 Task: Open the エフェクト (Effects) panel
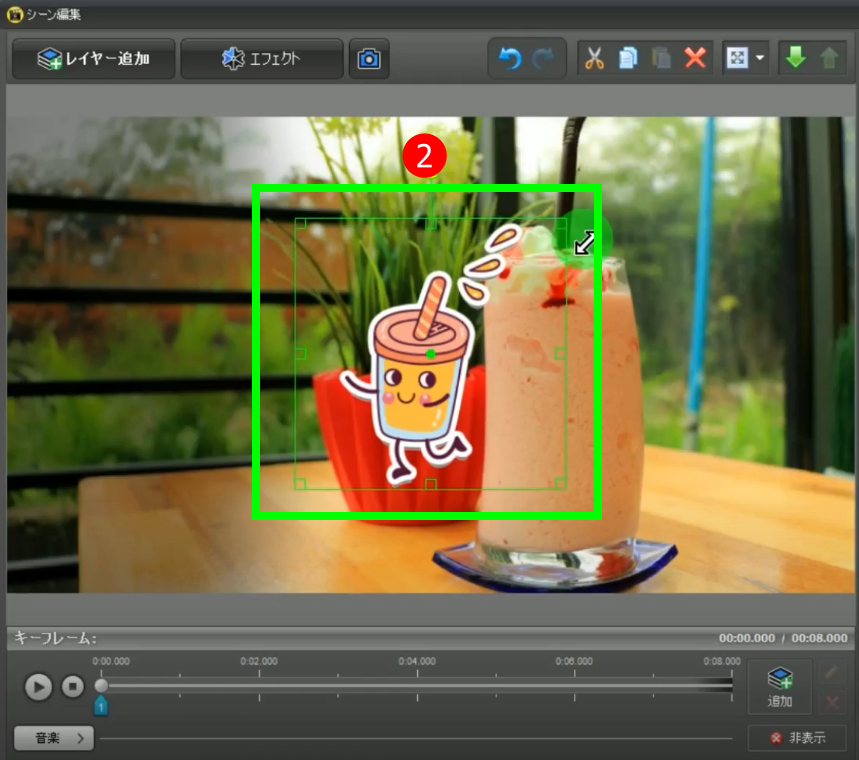pos(261,59)
